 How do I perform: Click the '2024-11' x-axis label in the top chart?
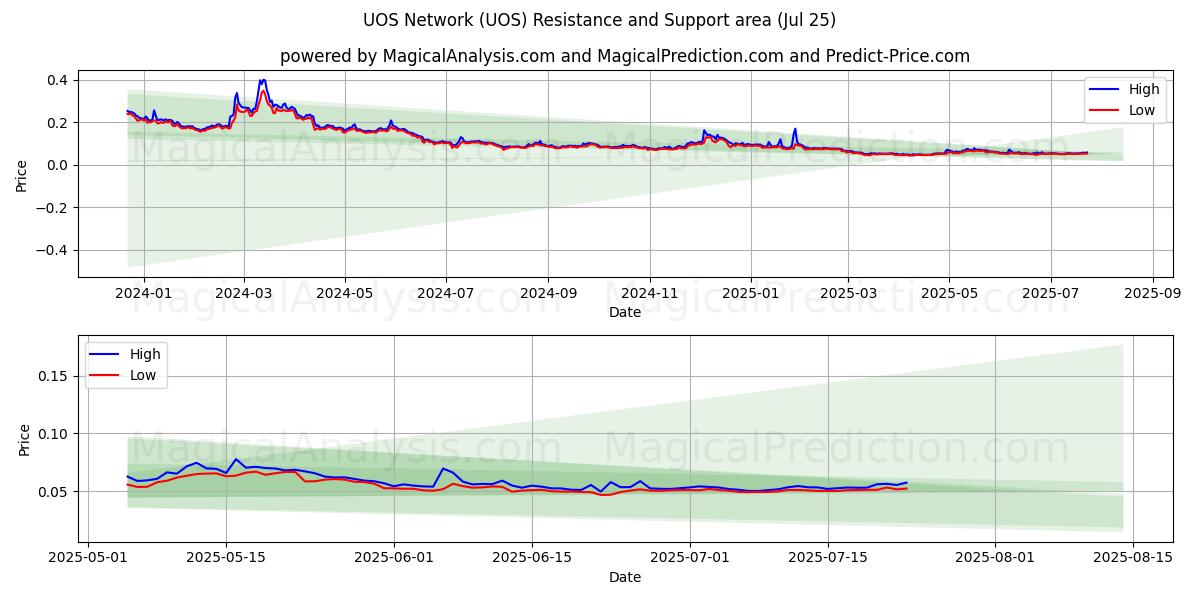coord(650,293)
